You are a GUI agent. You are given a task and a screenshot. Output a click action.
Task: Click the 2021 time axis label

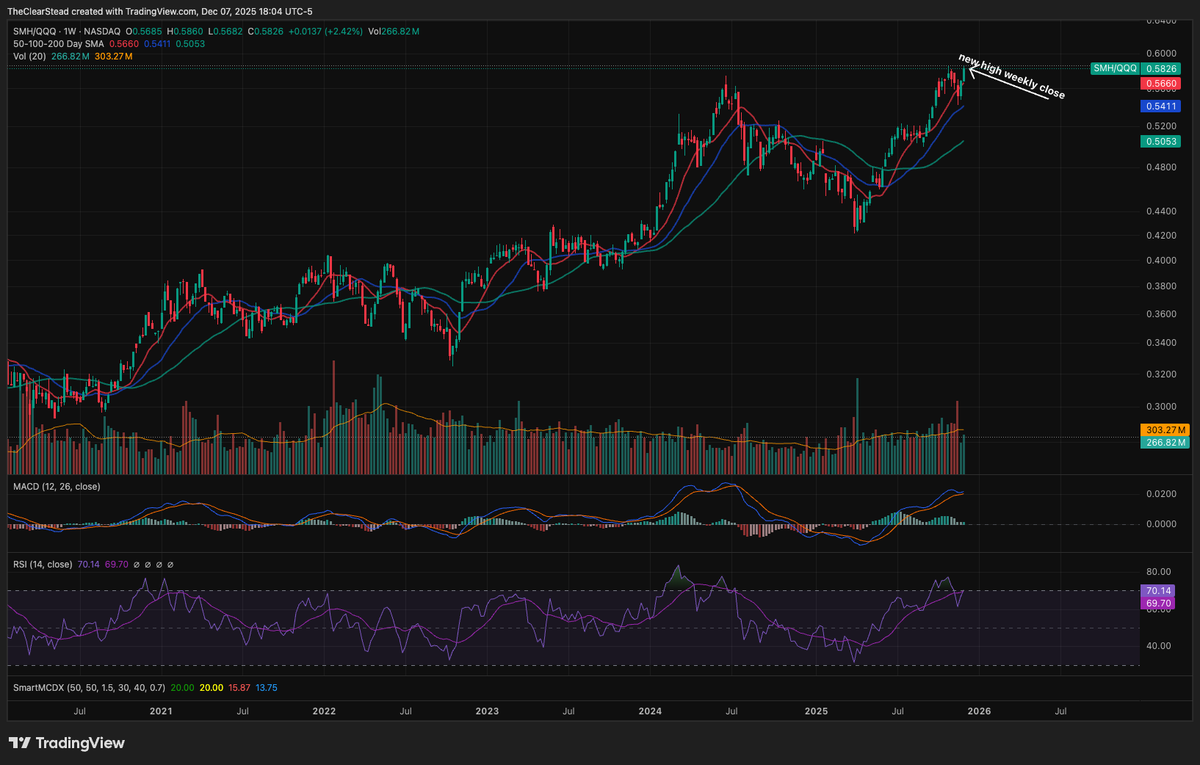click(x=160, y=712)
